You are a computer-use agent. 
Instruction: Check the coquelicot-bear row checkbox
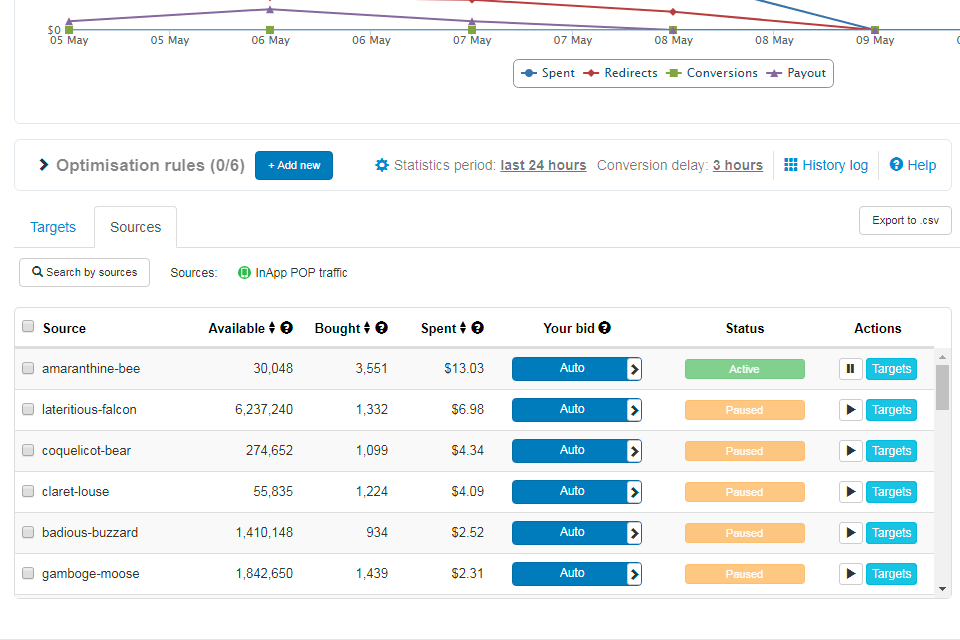click(x=28, y=451)
